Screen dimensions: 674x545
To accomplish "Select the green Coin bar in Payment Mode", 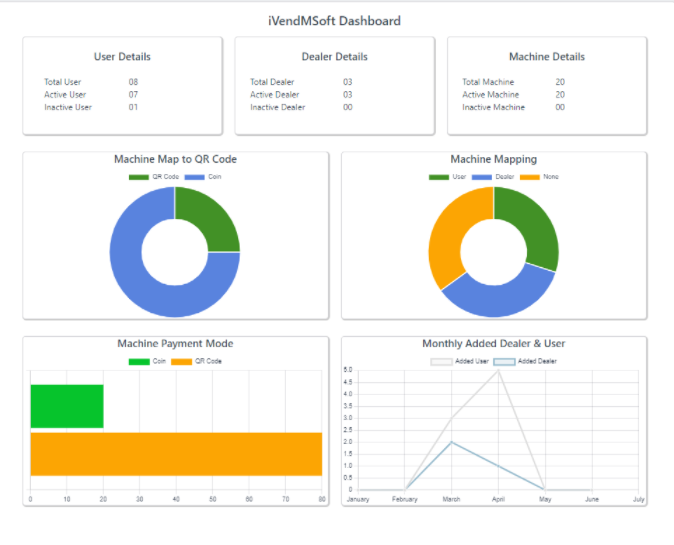I will click(x=67, y=406).
